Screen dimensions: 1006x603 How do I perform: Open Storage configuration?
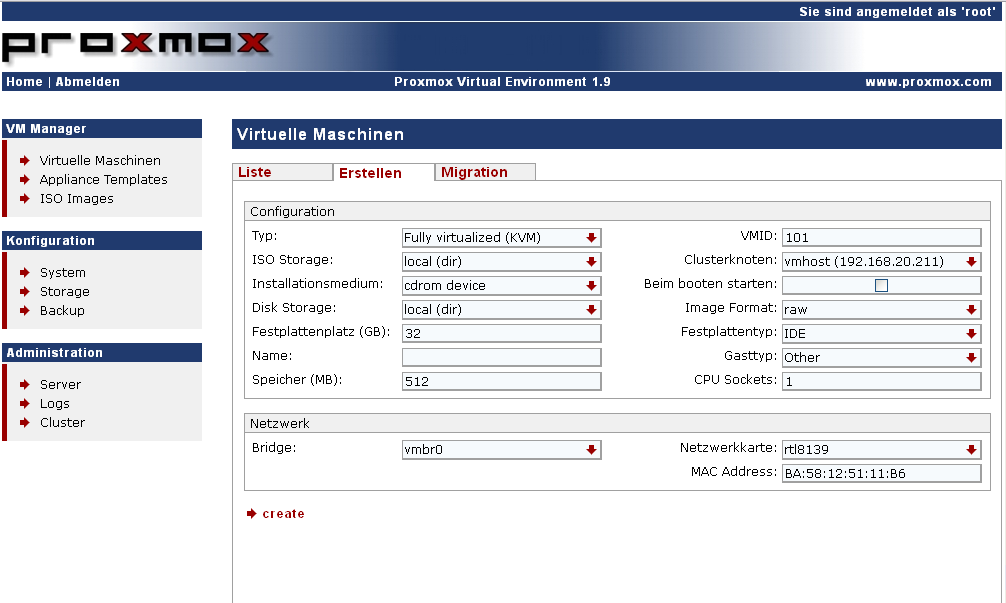[64, 291]
